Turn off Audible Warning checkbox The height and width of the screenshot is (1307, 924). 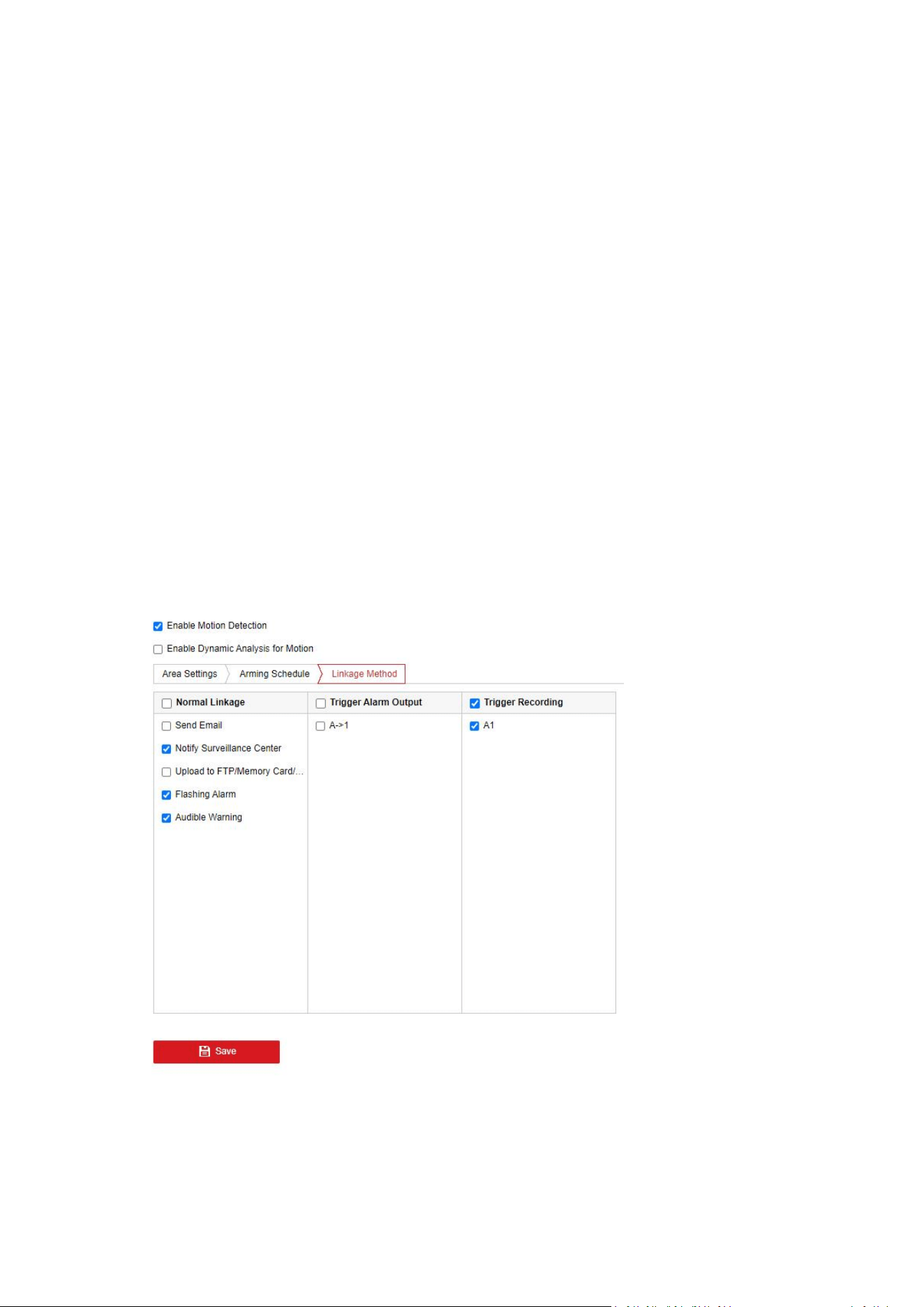tap(166, 818)
